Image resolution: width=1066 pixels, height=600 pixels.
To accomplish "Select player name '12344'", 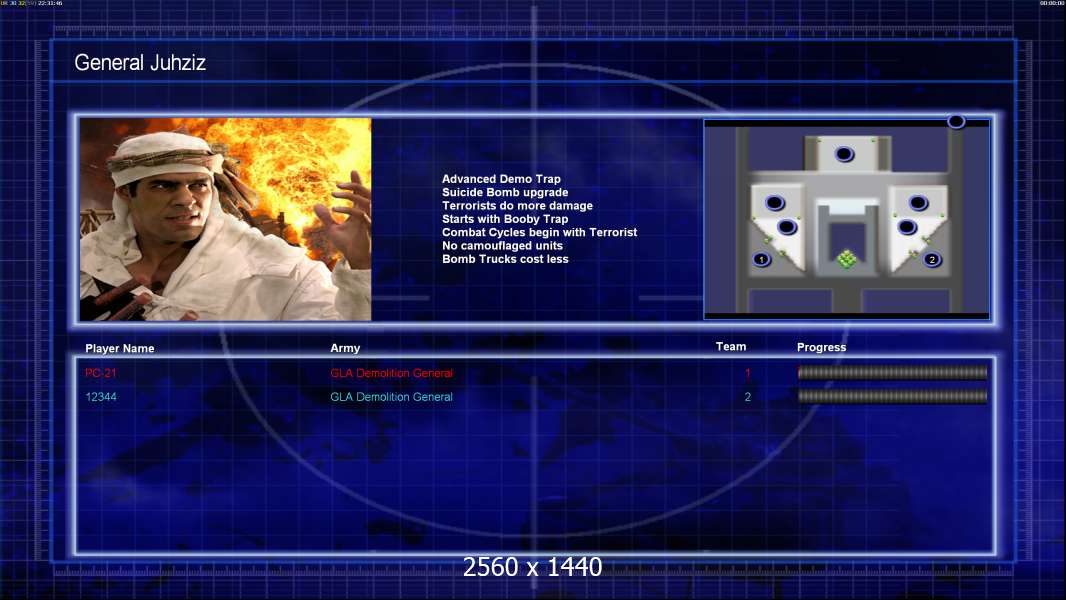I will pyautogui.click(x=101, y=397).
